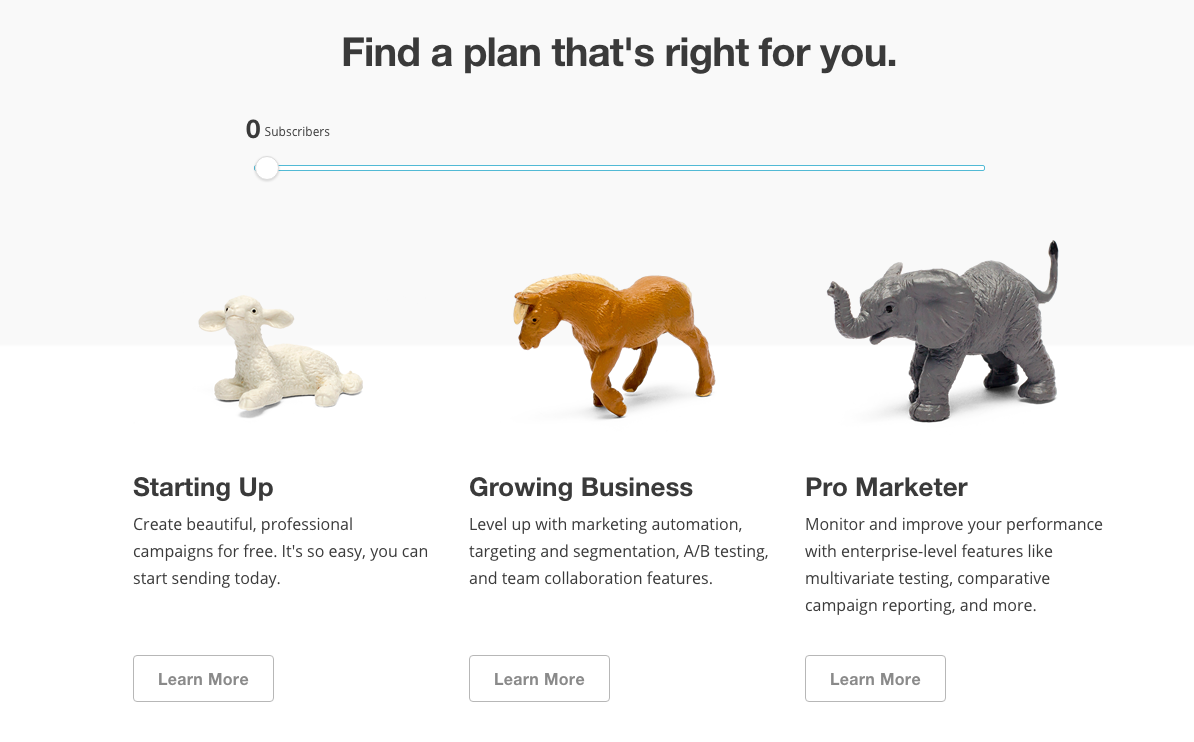Click the 'and team collaboration features' line
Viewport: 1194px width, 742px height.
point(590,578)
